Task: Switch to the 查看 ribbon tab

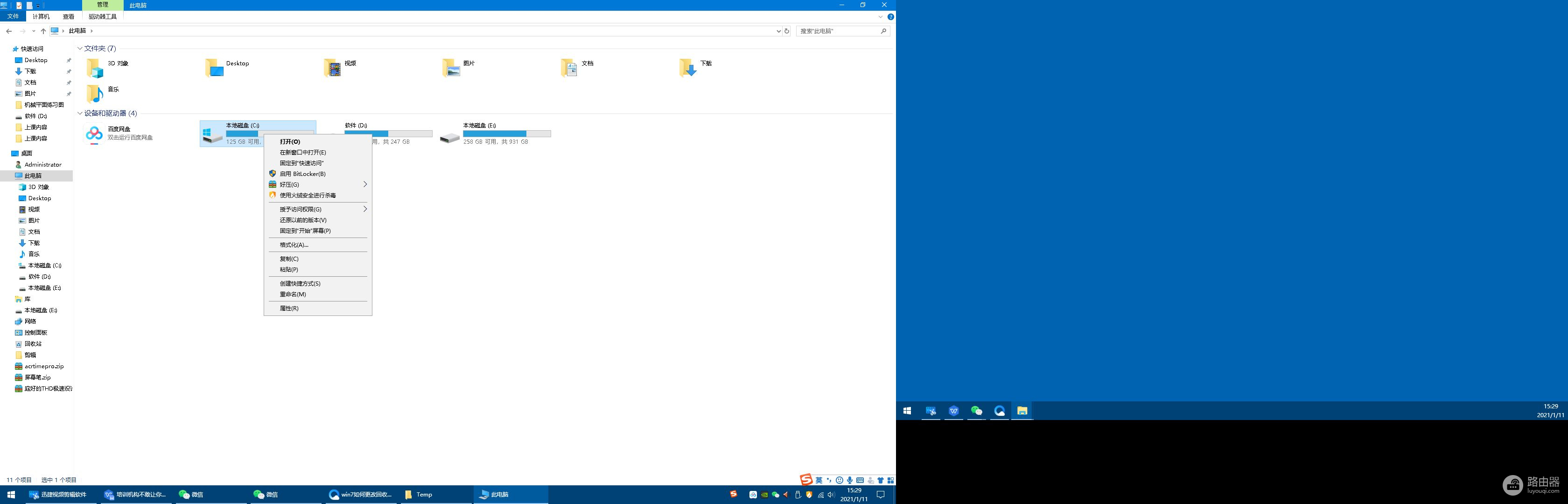Action: point(69,17)
